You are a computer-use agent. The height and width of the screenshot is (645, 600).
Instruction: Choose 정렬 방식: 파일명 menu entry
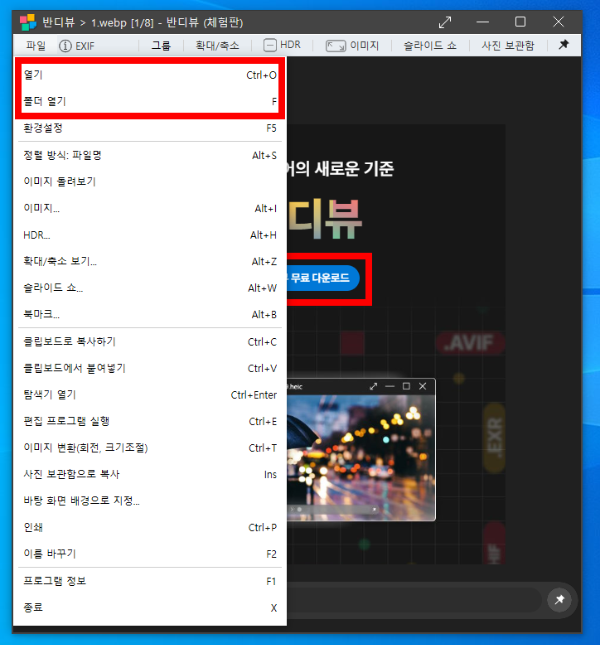(x=150, y=155)
